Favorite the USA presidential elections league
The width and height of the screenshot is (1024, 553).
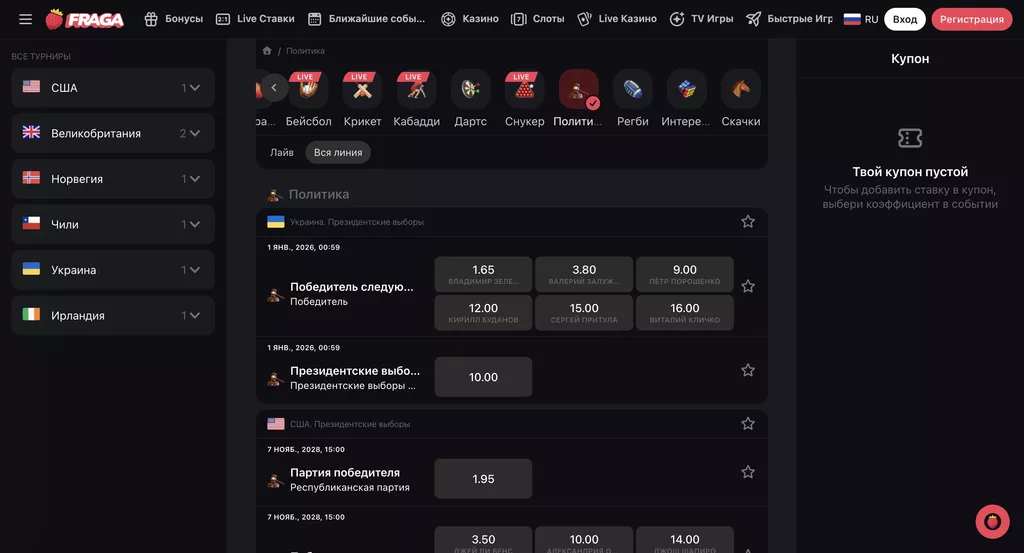pos(748,424)
